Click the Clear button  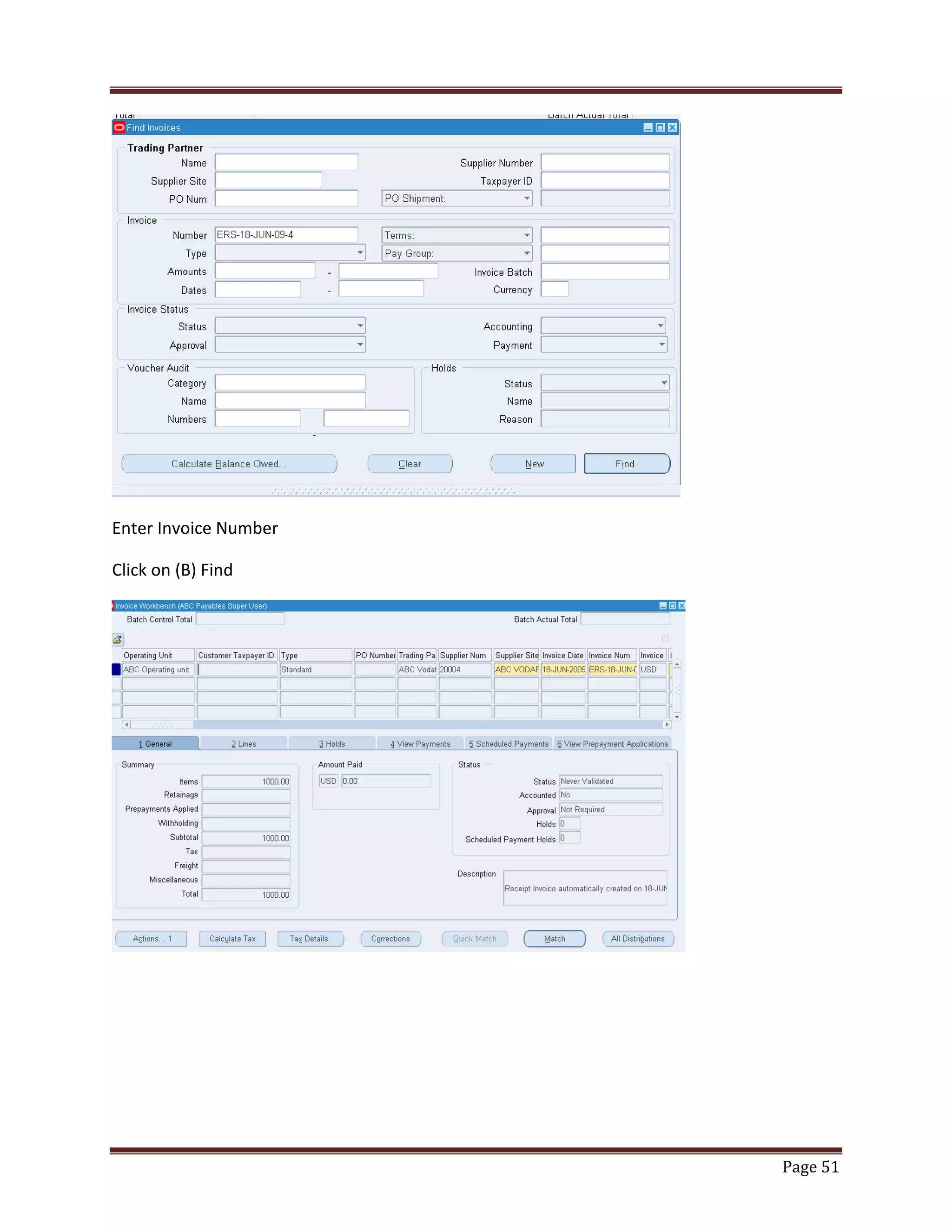coord(410,464)
